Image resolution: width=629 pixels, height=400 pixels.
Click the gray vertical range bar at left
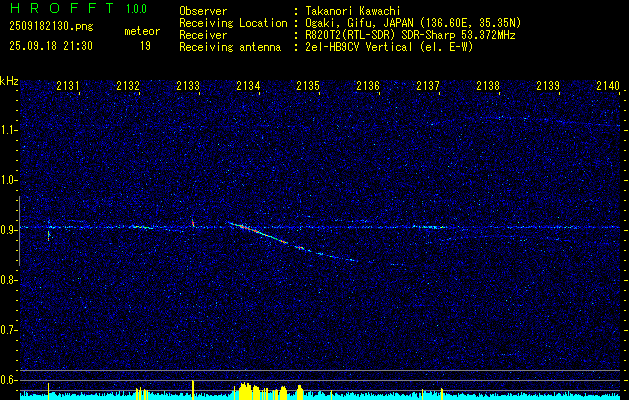[19, 231]
